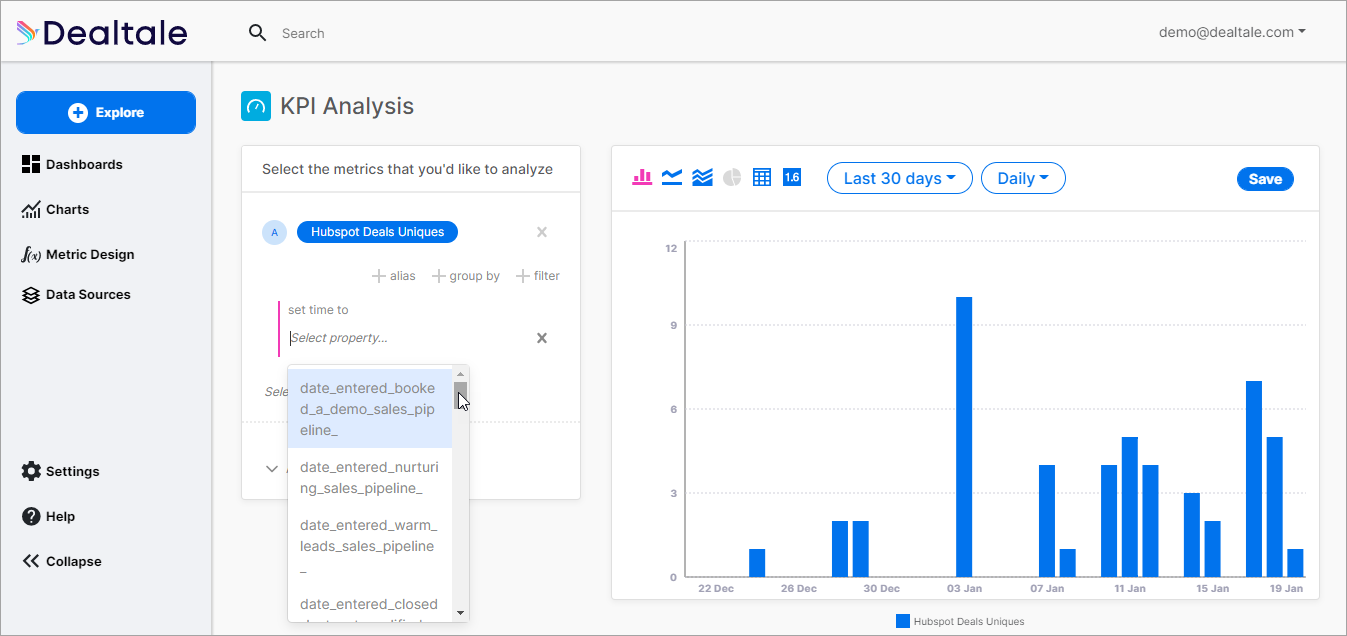
Task: Add a group by clause
Action: click(466, 276)
